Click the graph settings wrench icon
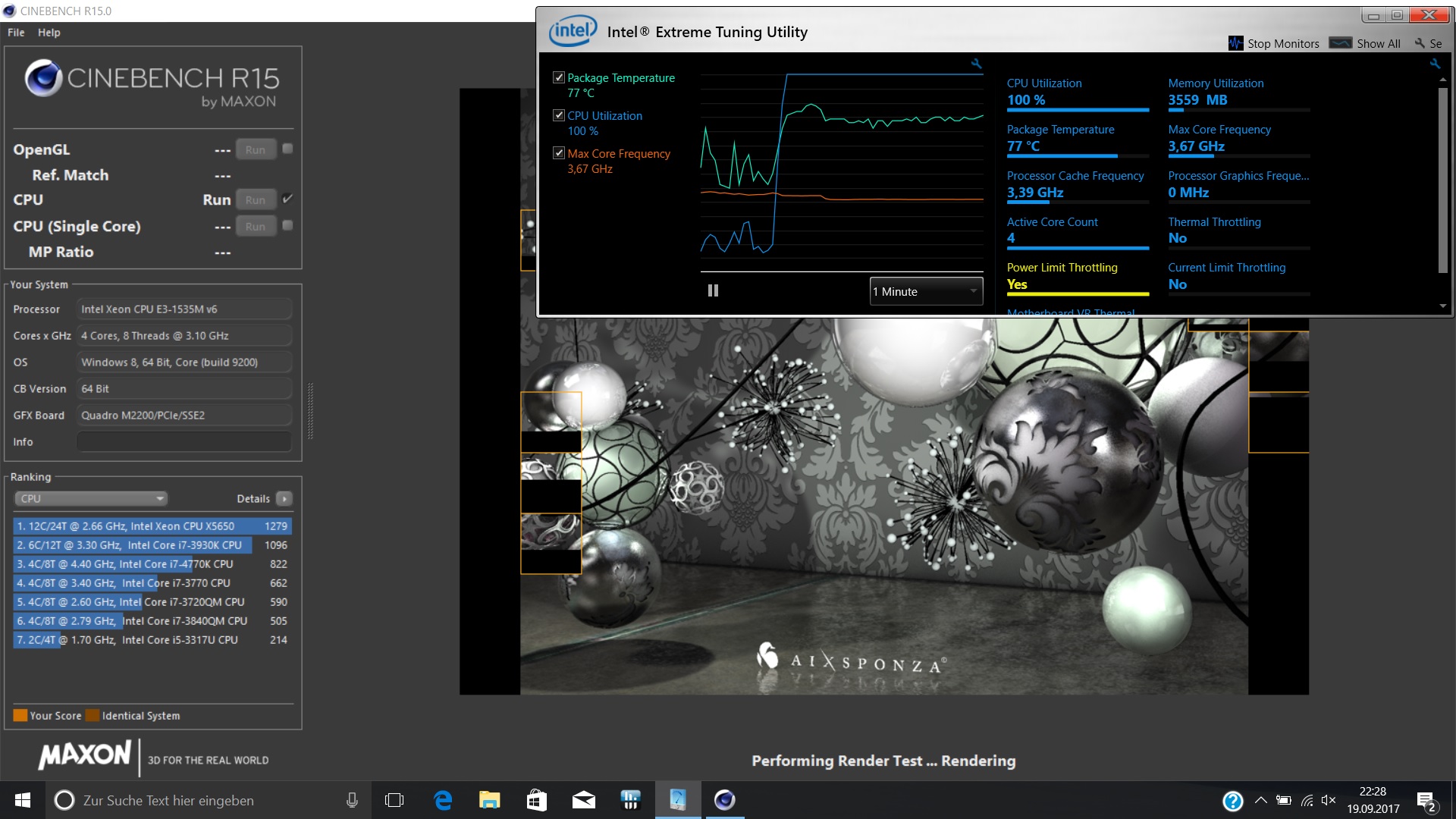The height and width of the screenshot is (819, 1456). 976,64
